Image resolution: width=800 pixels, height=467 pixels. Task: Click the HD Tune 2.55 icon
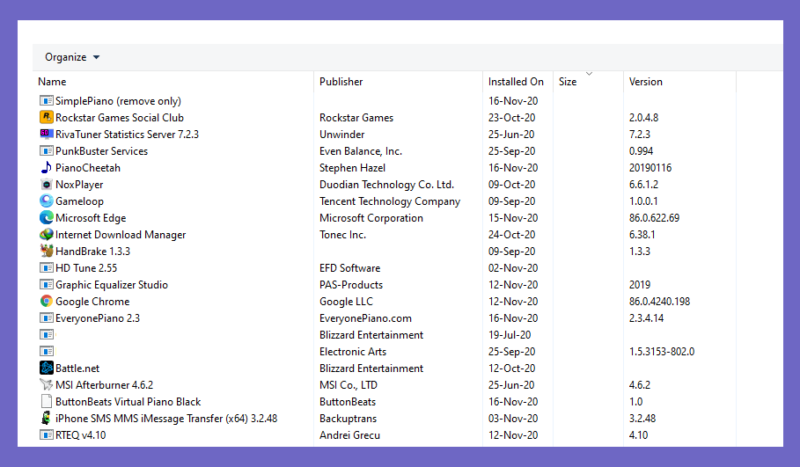coord(46,268)
